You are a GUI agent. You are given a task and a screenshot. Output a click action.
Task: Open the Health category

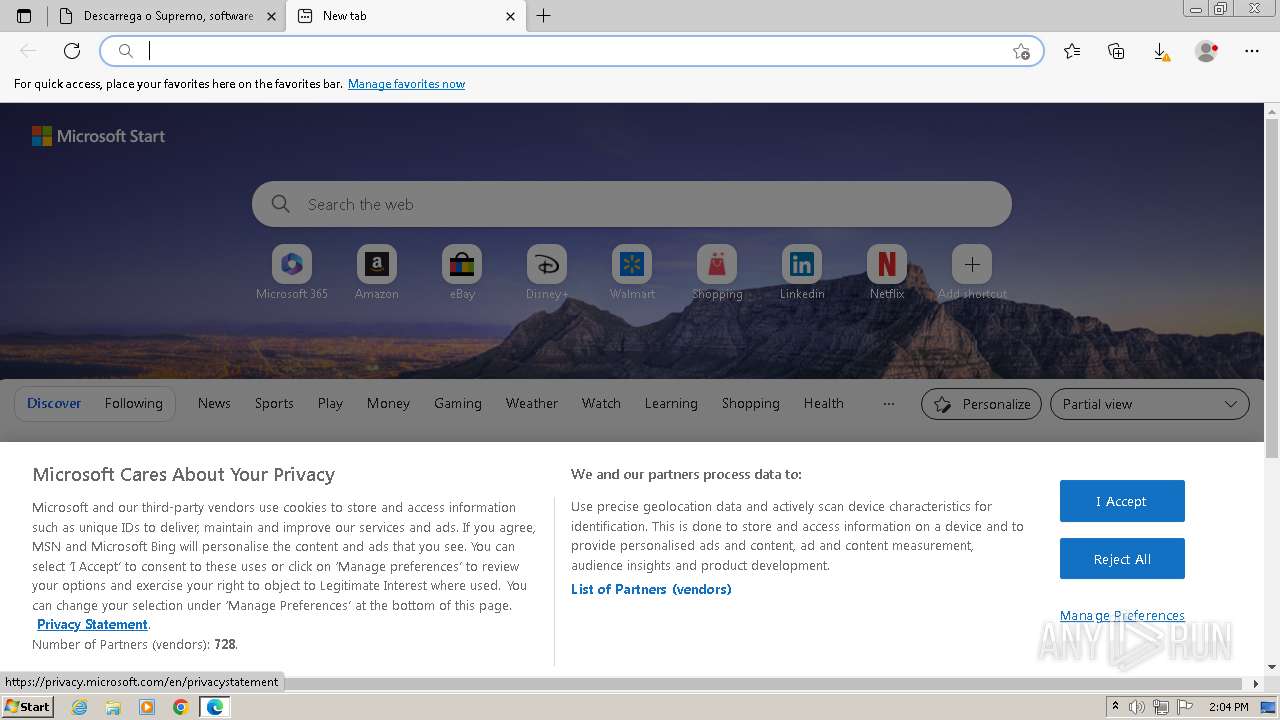[x=824, y=404]
